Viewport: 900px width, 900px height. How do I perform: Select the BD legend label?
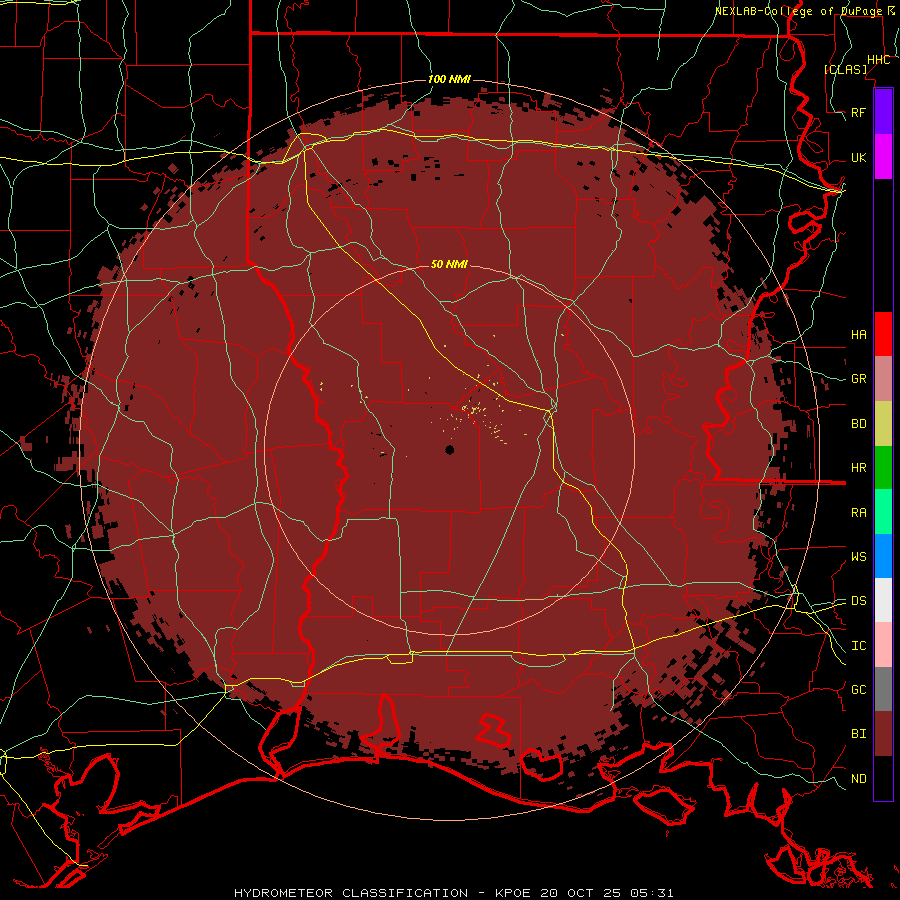(x=859, y=424)
